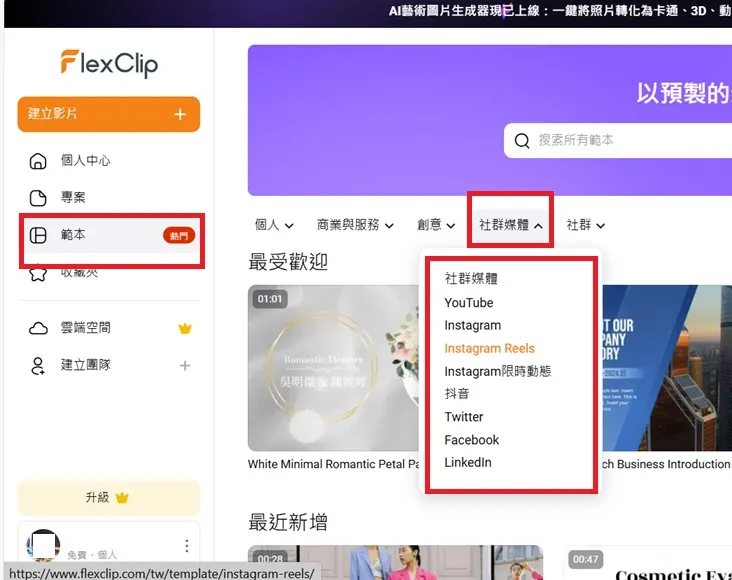Choose 抖音 in the dropdown list

pos(457,394)
